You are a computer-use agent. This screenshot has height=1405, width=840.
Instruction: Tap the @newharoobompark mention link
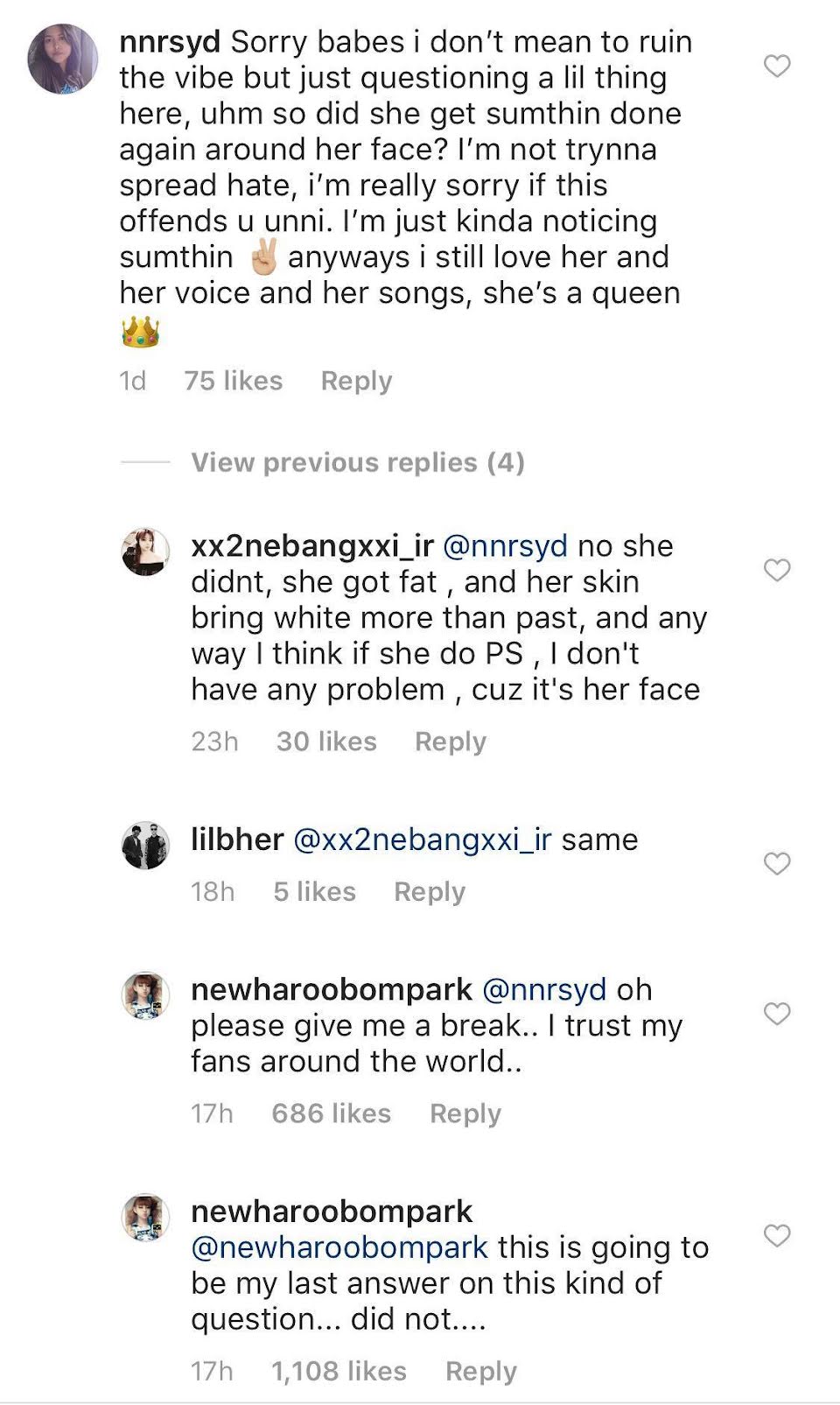point(339,1247)
